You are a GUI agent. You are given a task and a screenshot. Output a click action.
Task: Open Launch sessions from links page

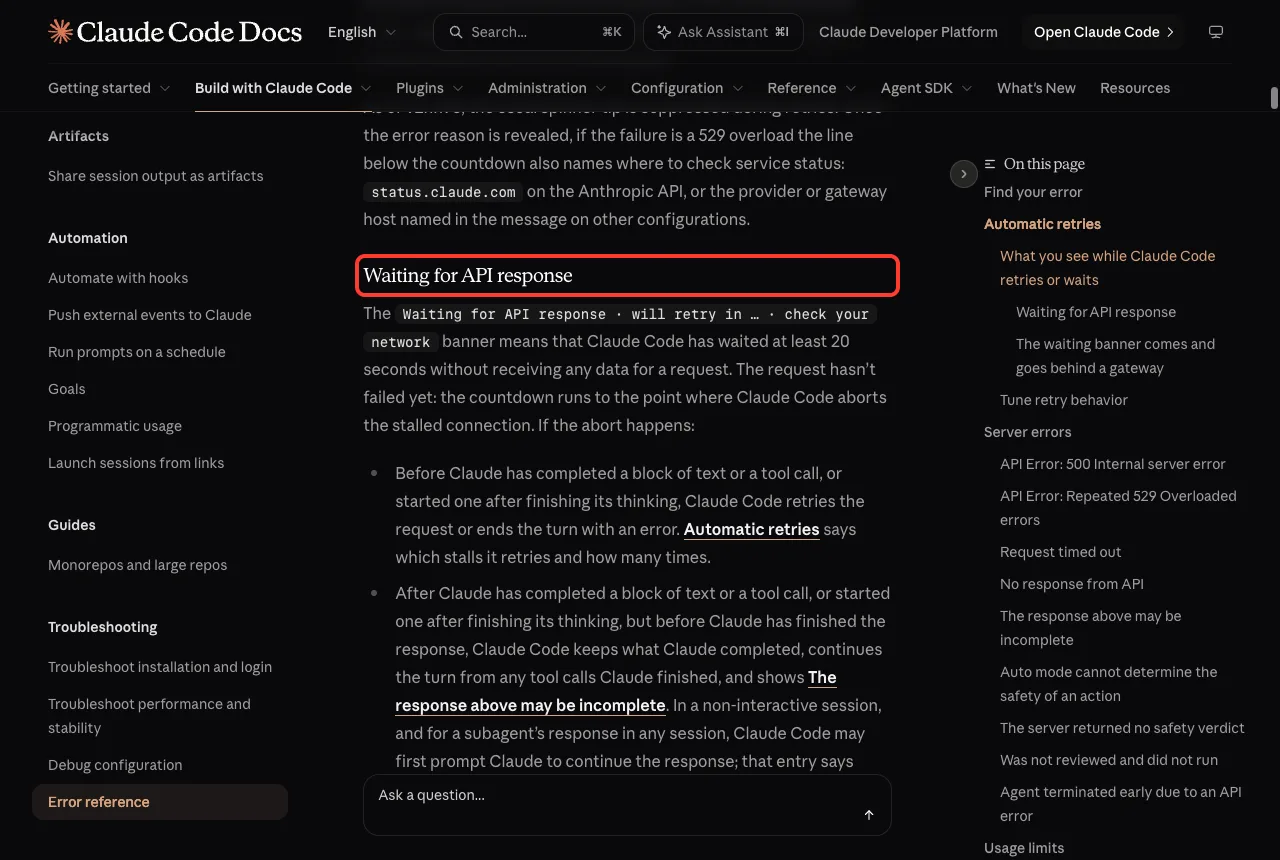(136, 463)
